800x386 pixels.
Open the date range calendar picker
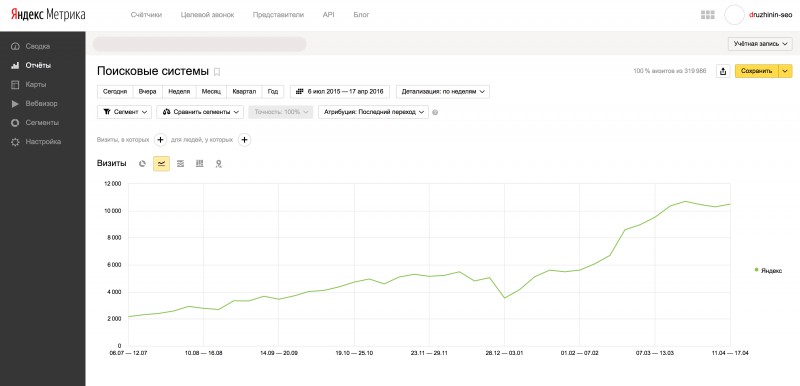pos(340,92)
